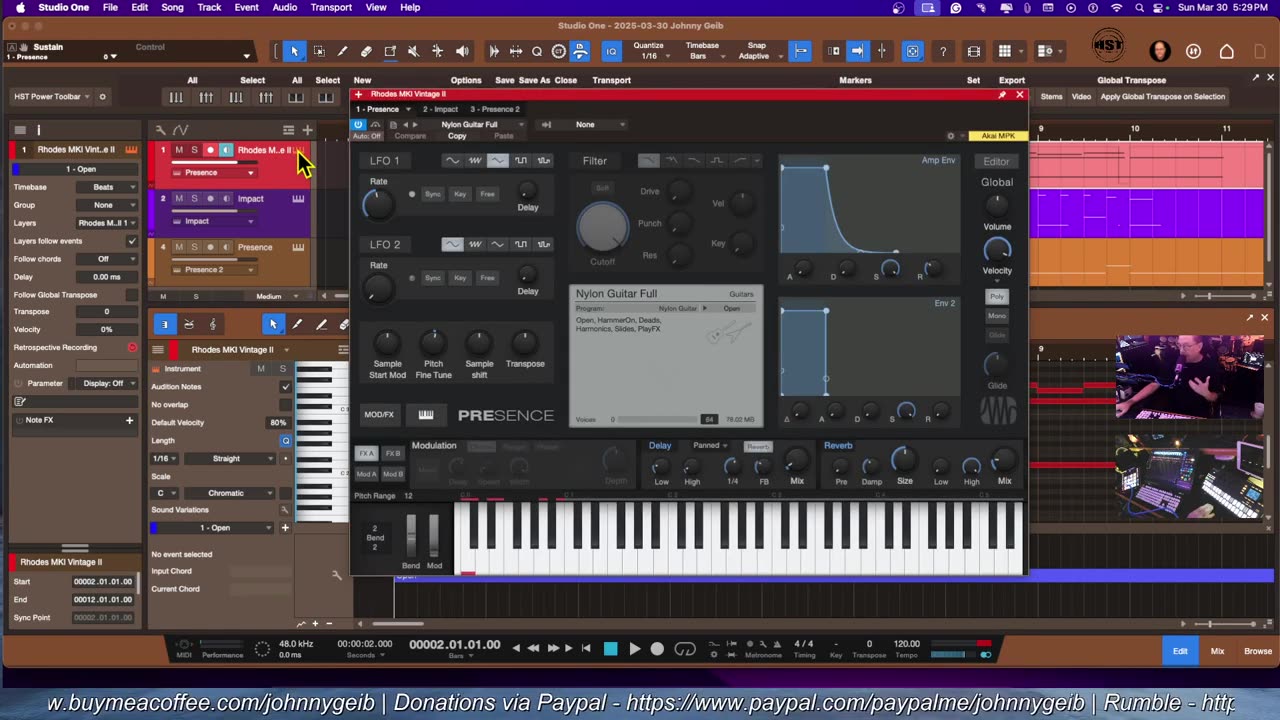Click the Record transport button

[657, 649]
